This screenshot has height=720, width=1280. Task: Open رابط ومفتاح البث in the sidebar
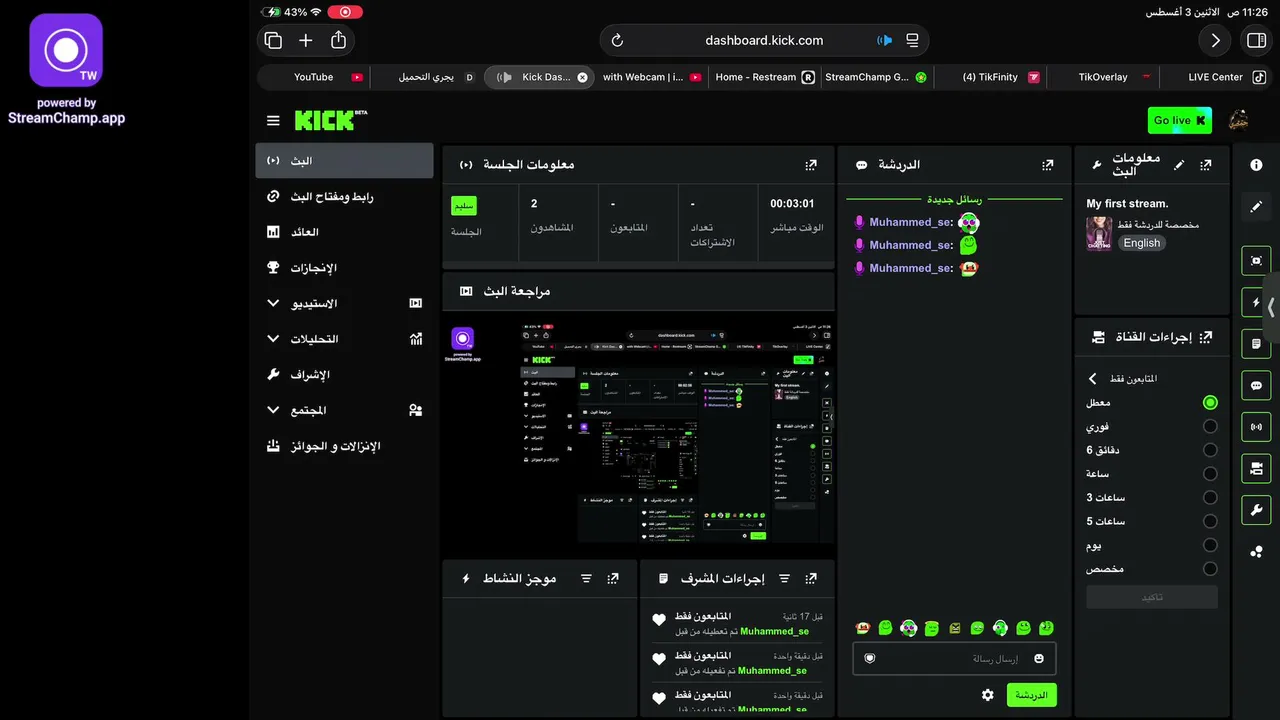click(x=344, y=197)
